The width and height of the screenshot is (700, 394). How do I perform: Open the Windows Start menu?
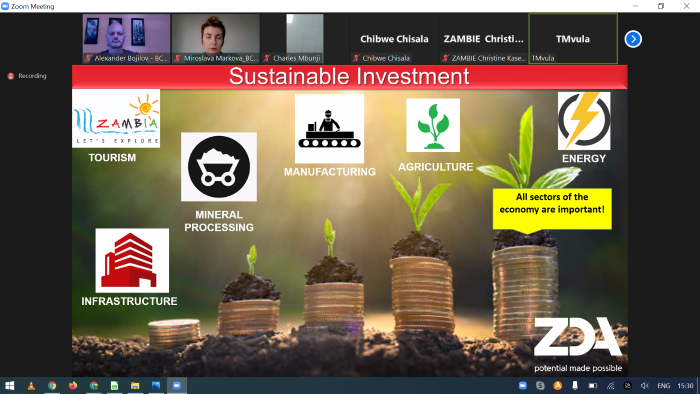pos(10,386)
